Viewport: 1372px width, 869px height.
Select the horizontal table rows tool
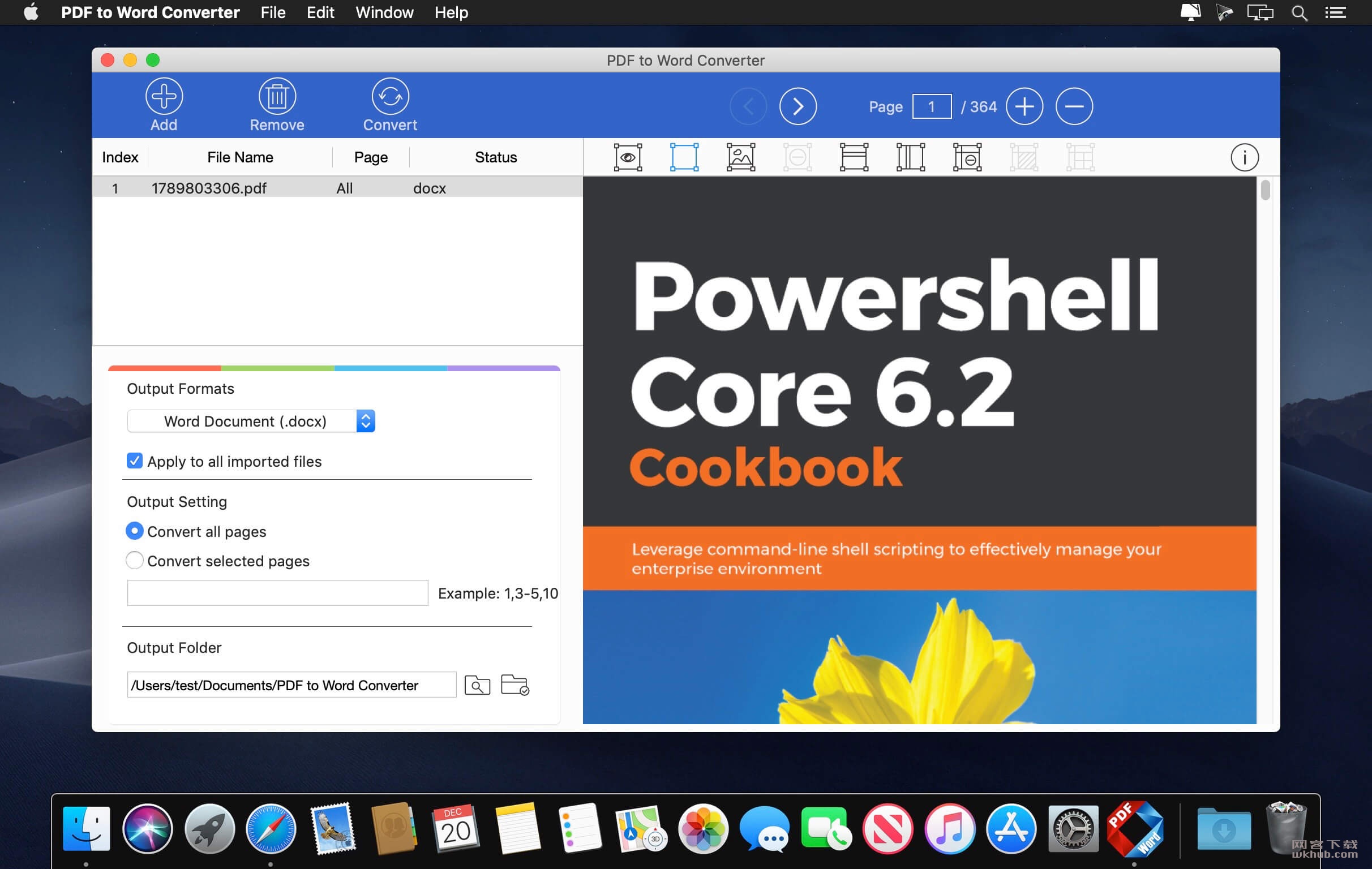[854, 157]
